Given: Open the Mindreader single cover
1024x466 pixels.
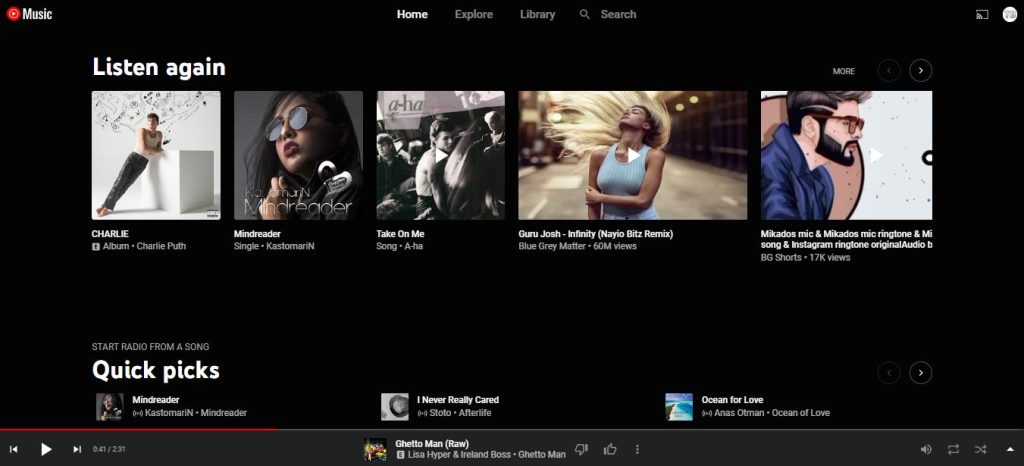Looking at the screenshot, I should click(298, 155).
